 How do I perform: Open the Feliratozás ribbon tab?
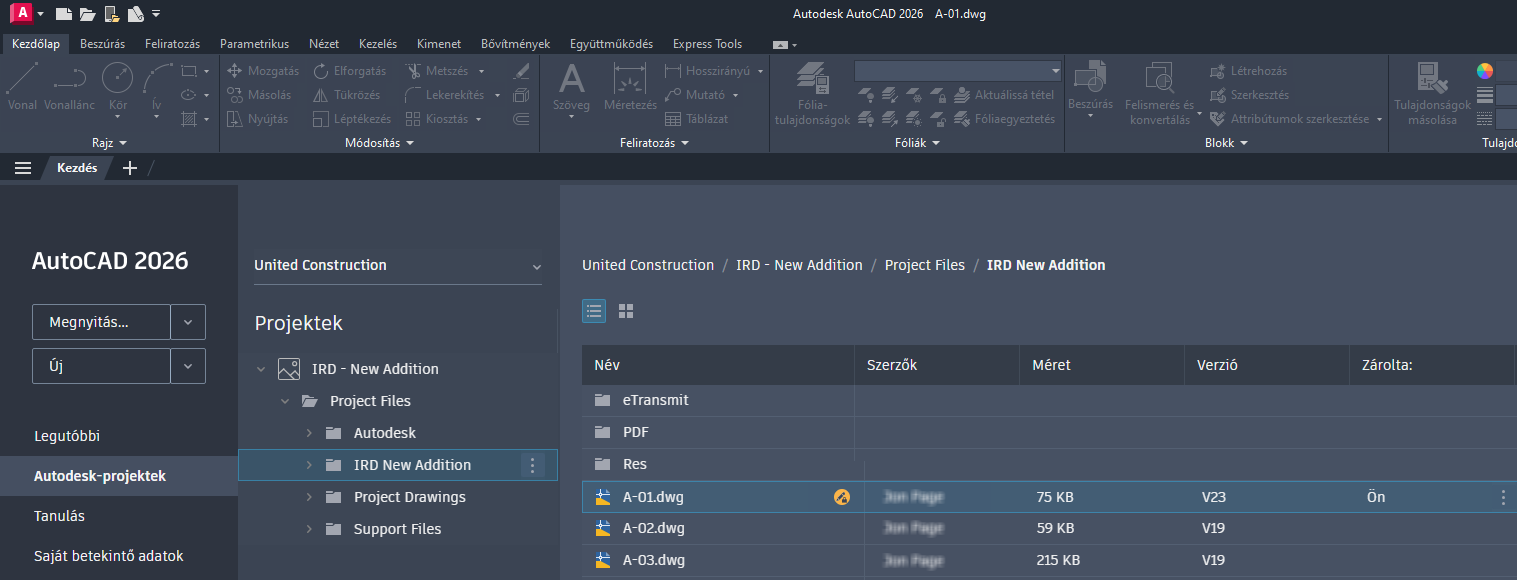[172, 44]
